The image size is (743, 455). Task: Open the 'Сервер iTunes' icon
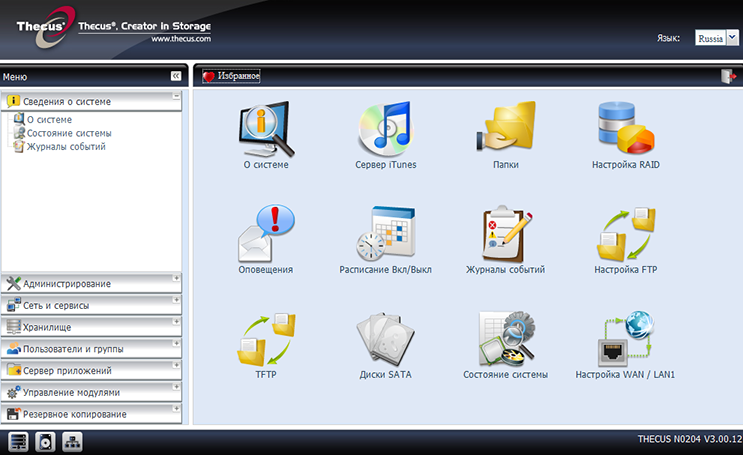click(386, 129)
